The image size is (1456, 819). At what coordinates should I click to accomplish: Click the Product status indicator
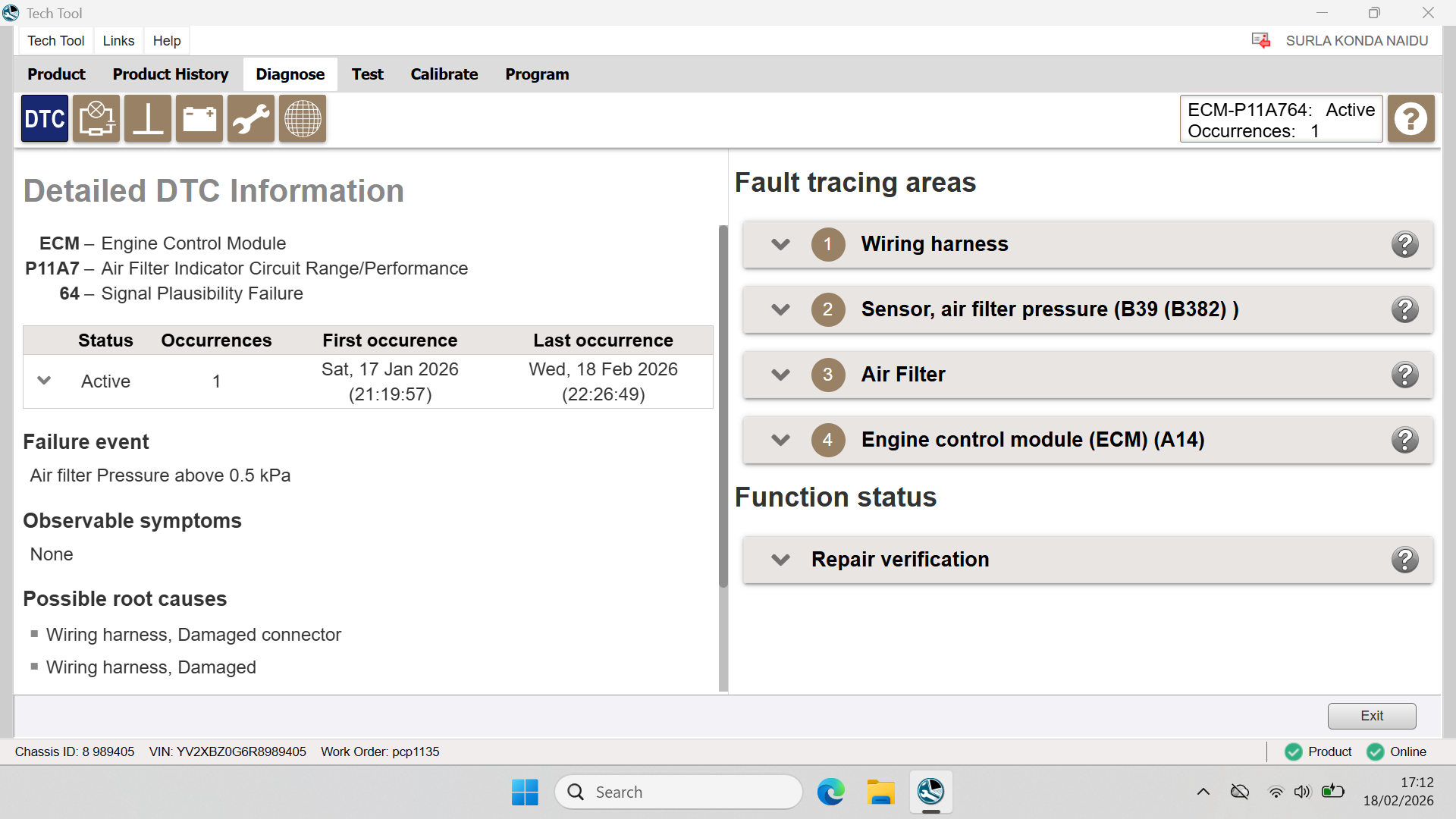[1318, 752]
